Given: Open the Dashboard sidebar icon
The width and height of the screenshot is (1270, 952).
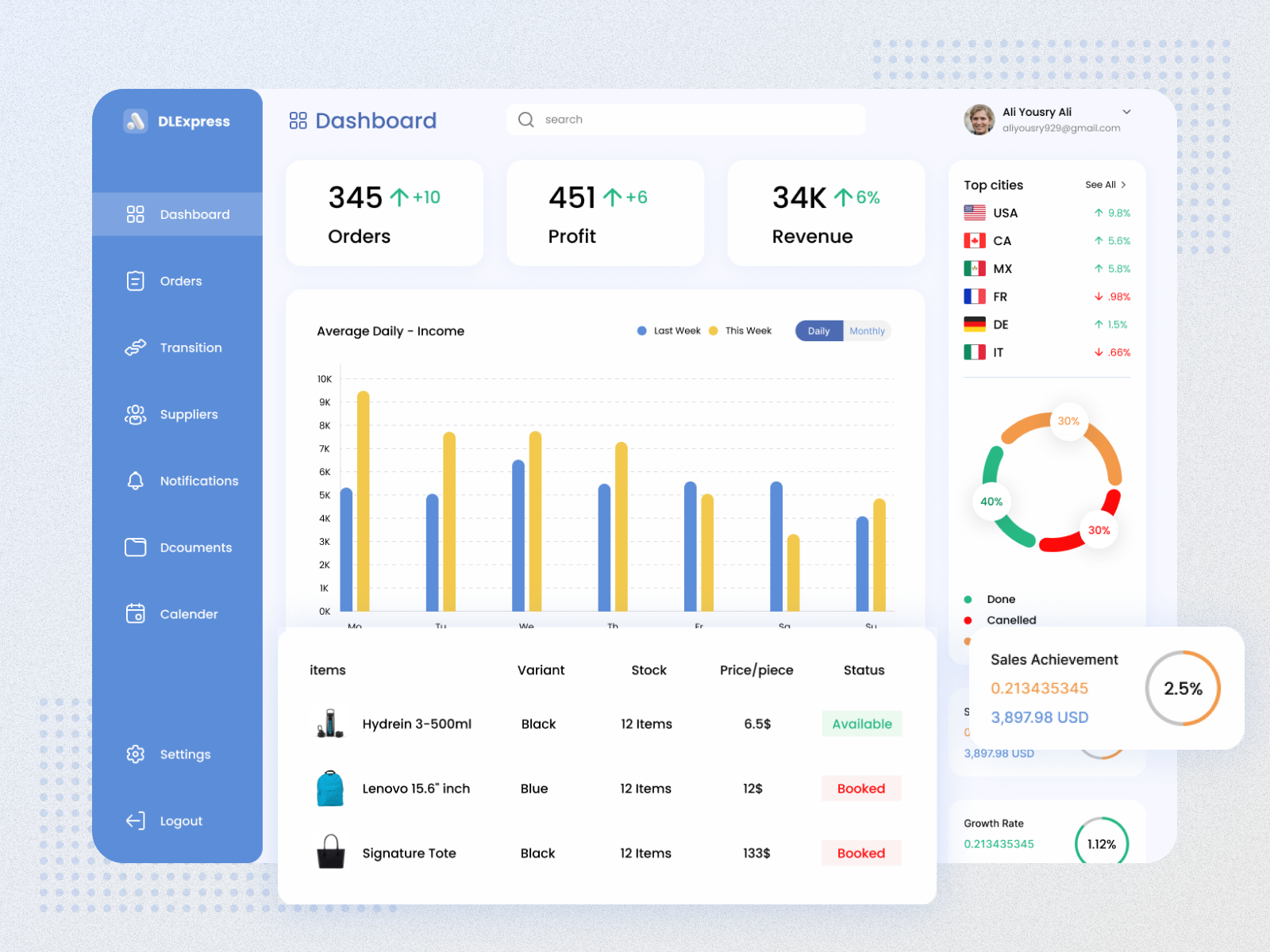Looking at the screenshot, I should click(x=135, y=214).
